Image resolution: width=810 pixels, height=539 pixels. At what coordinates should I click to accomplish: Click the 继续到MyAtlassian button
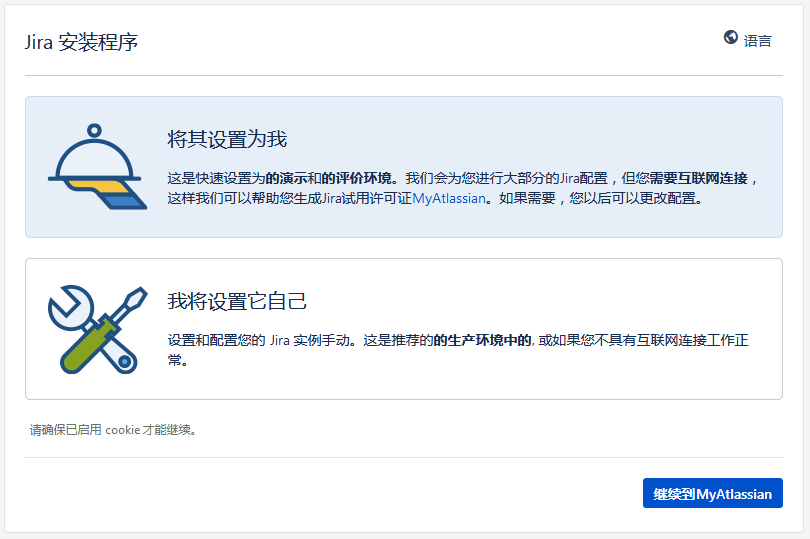(712, 493)
